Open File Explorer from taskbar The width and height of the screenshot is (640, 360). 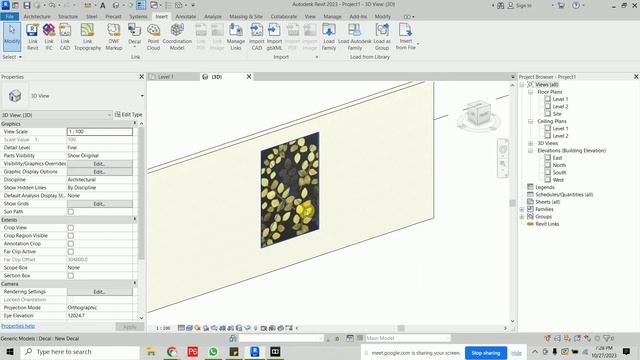click(x=151, y=352)
